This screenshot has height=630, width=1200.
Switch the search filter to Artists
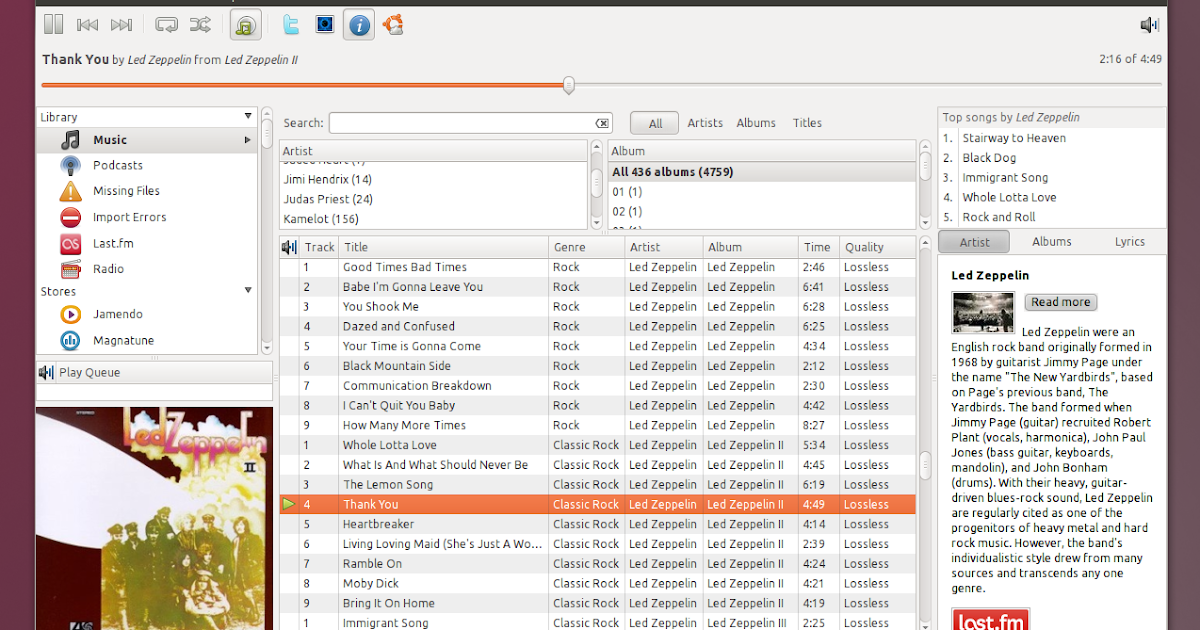point(705,122)
